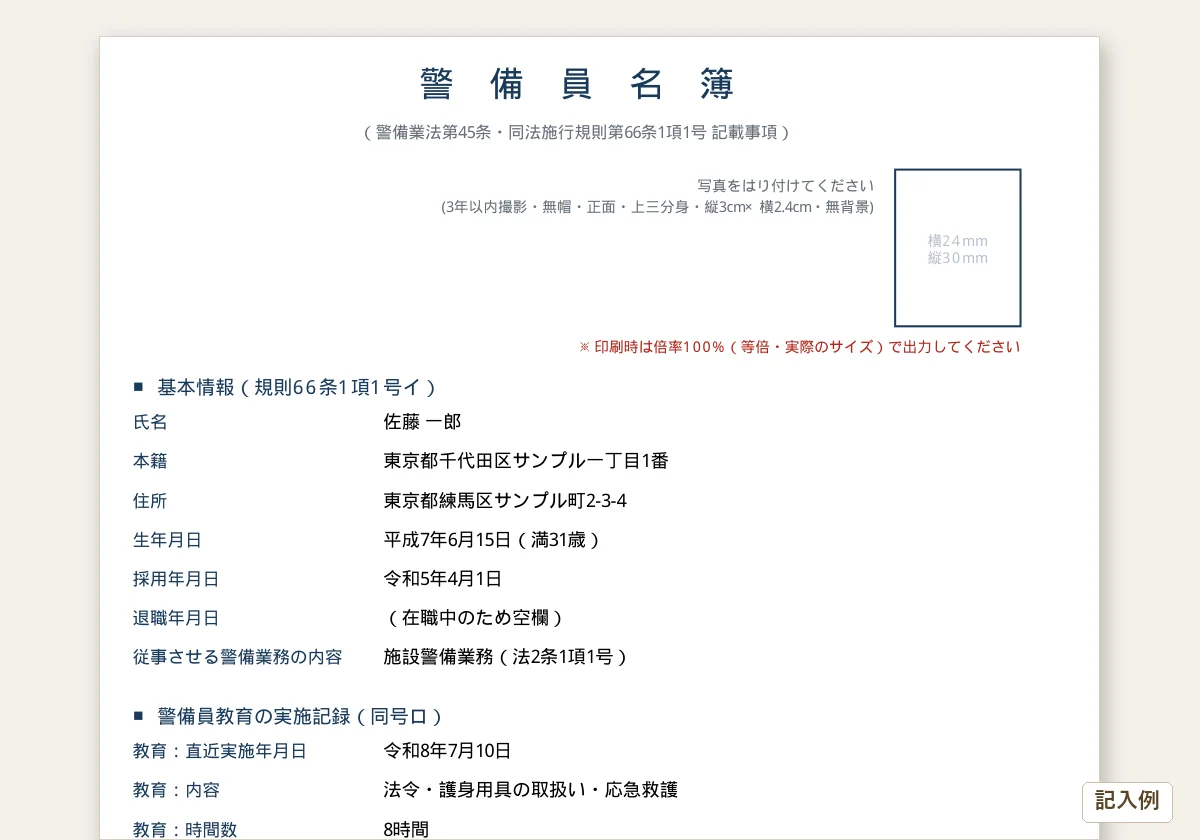1200x840 pixels.
Task: Select the value 法令・護身用具の取扱い・応急救護
Action: [x=531, y=790]
